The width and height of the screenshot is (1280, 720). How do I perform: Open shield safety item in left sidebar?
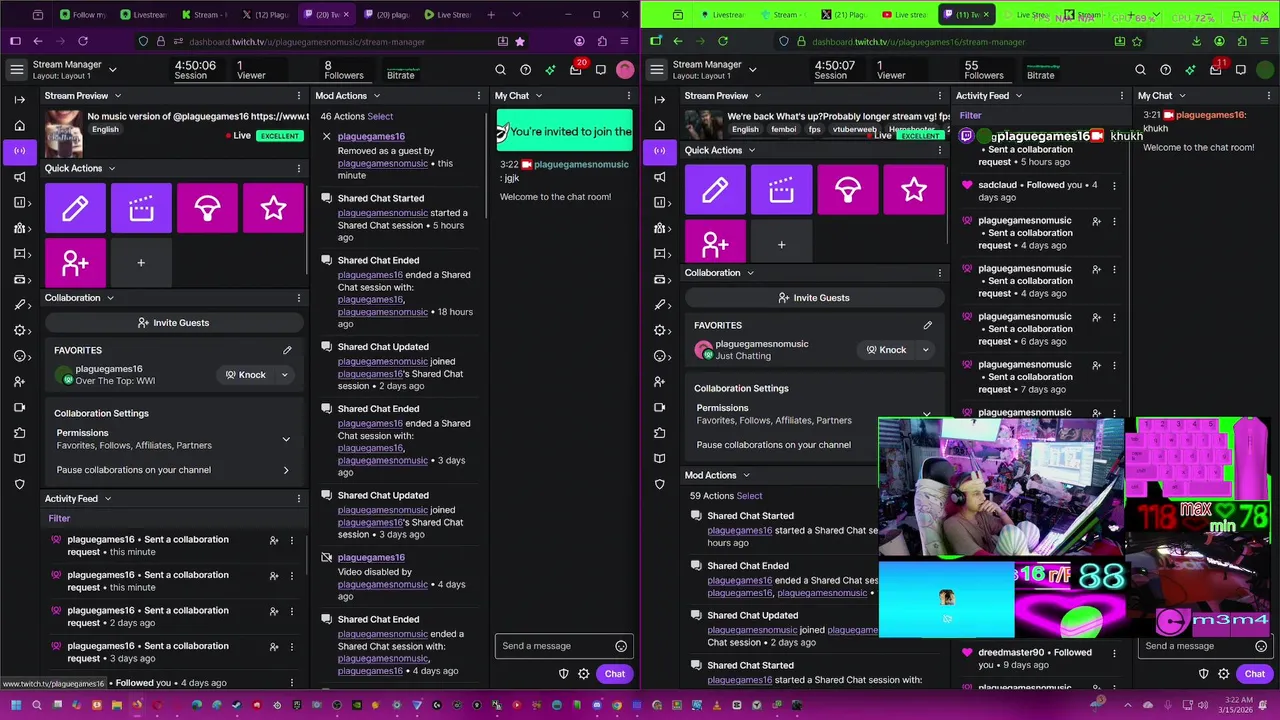[19, 484]
